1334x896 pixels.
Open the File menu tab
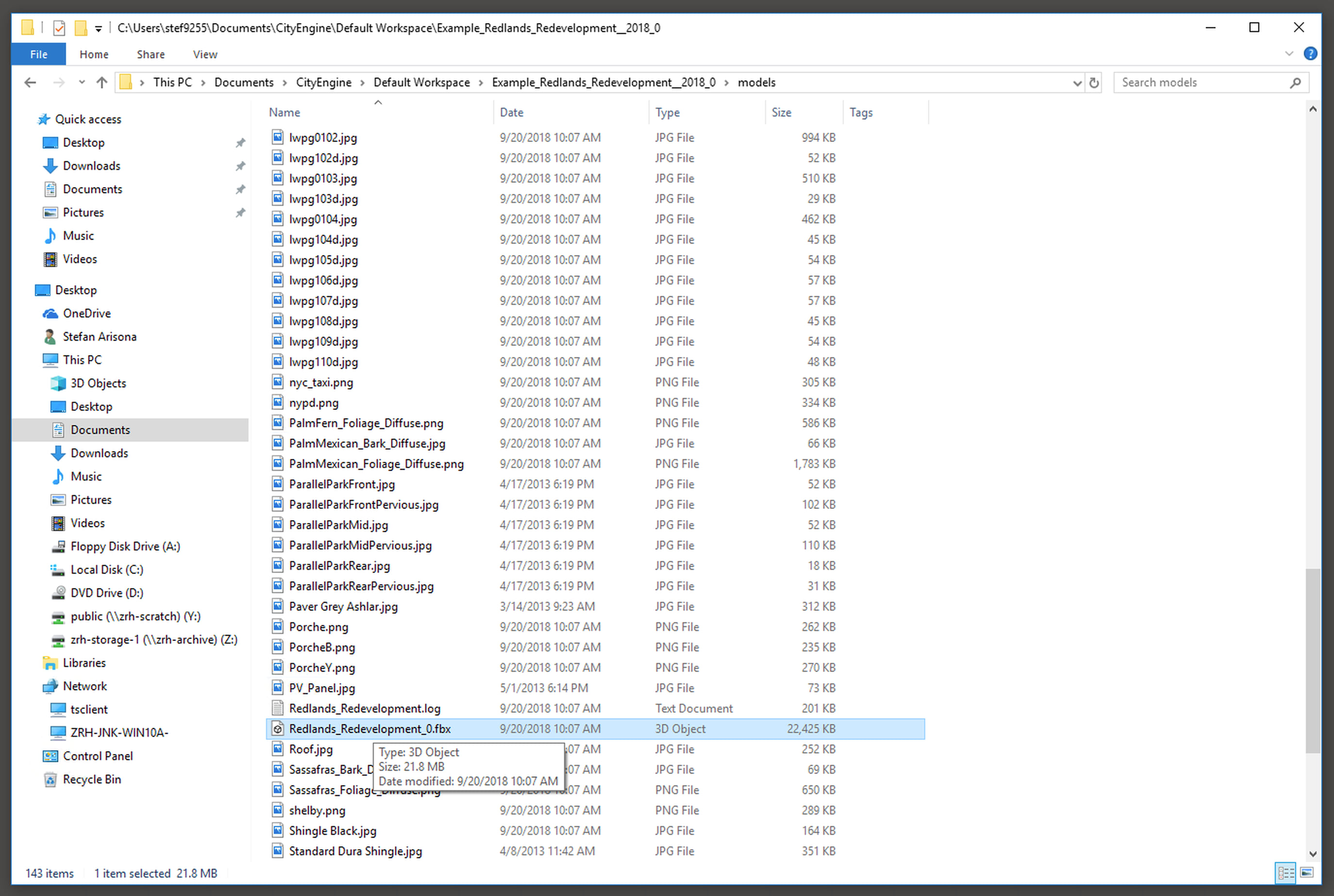click(38, 54)
